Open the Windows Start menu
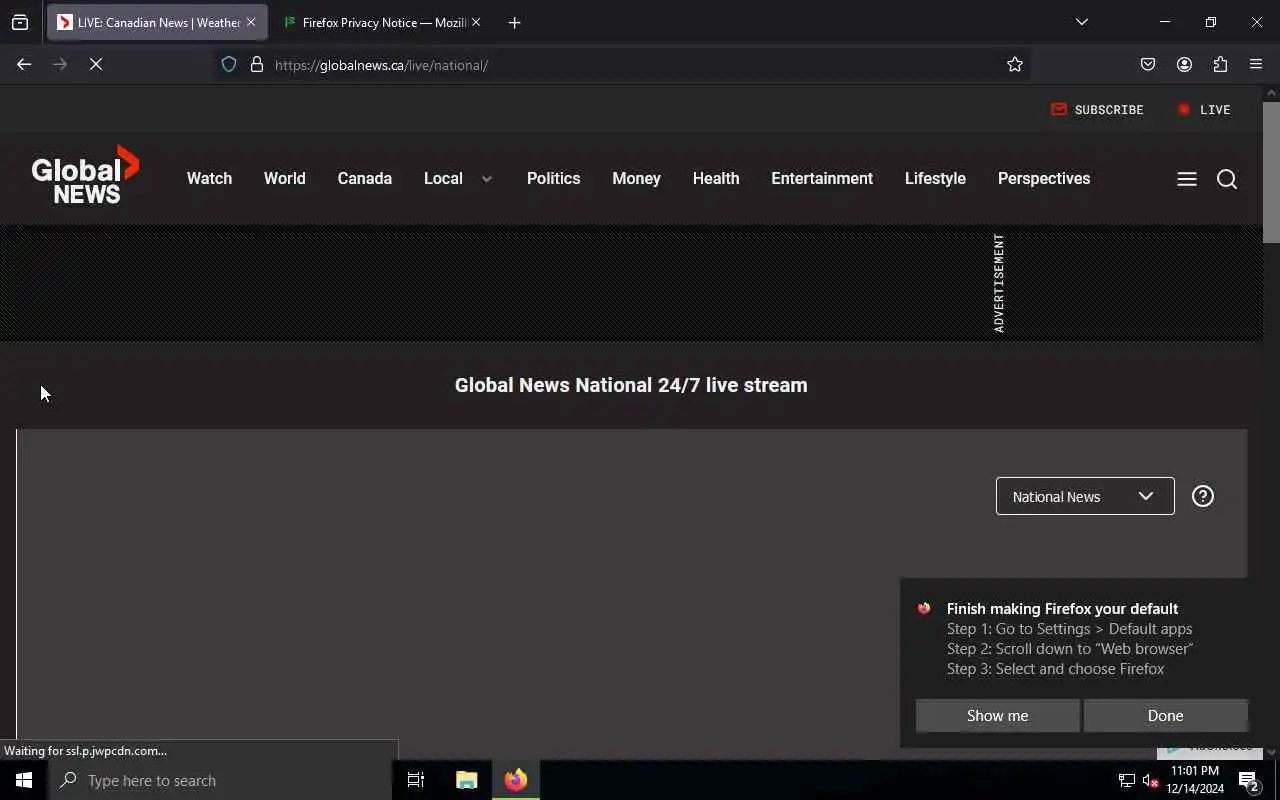The image size is (1280, 800). [24, 780]
